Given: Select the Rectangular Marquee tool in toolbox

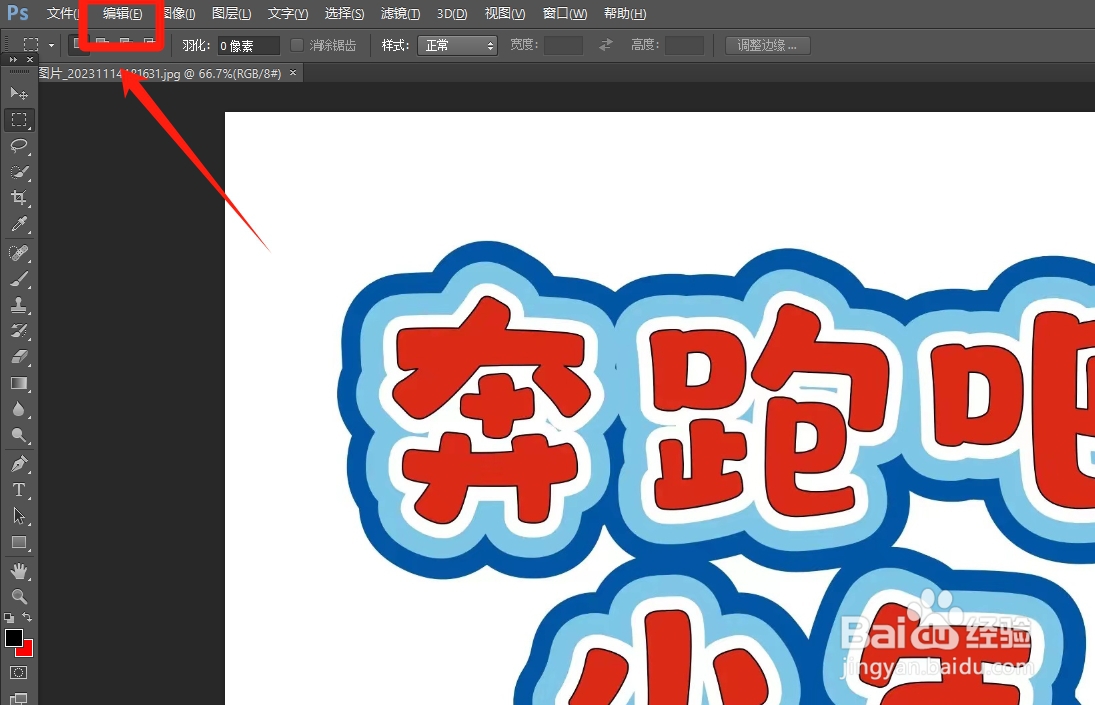Looking at the screenshot, I should pos(19,120).
